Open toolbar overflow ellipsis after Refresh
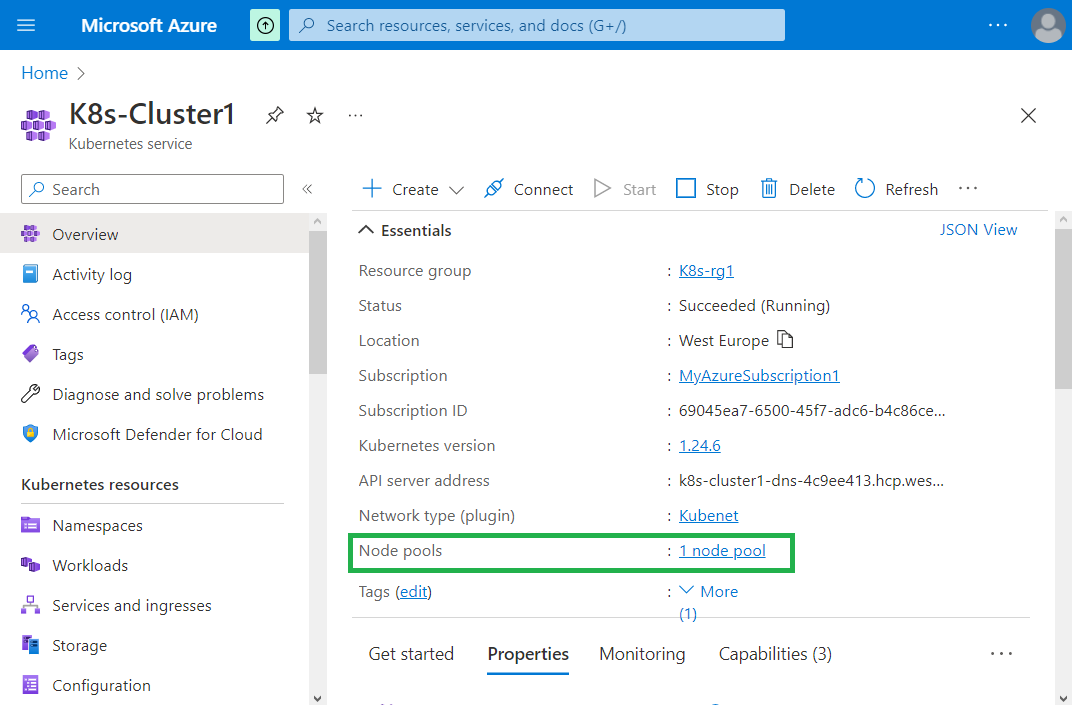This screenshot has height=705, width=1072. 967,188
